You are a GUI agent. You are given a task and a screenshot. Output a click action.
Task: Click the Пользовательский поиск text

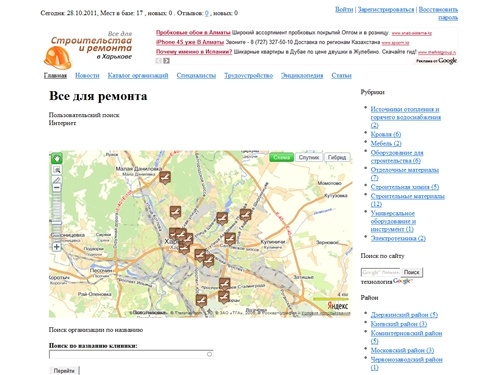pos(84,115)
